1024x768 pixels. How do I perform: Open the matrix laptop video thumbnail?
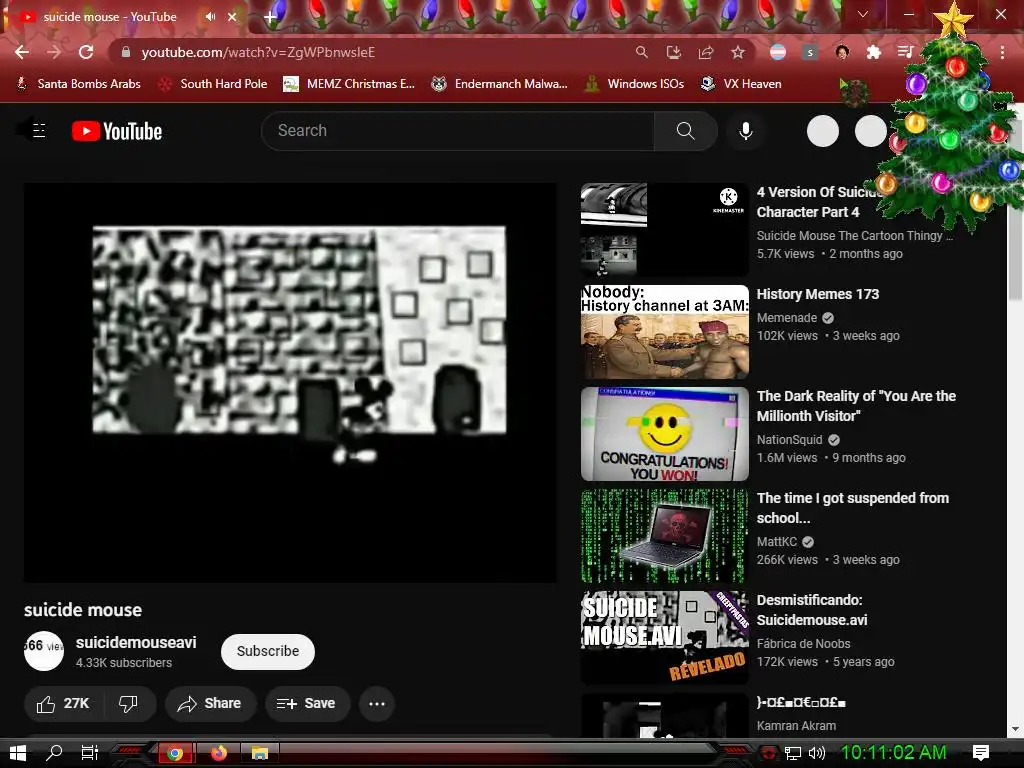tap(665, 536)
